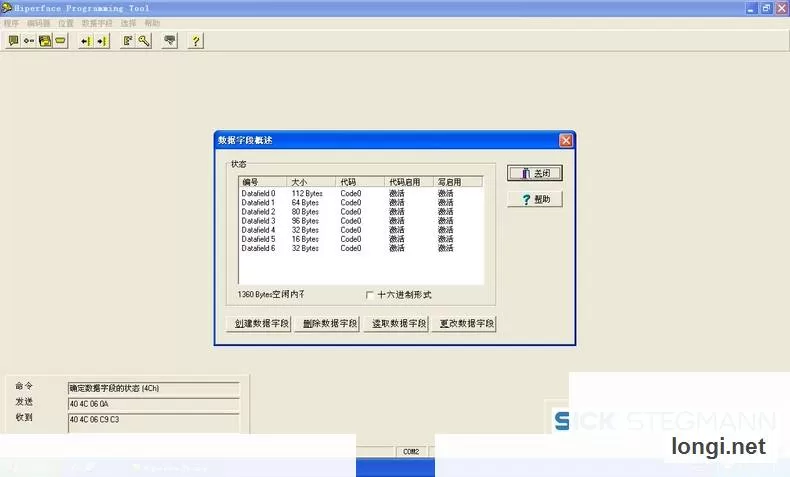Screen dimensions: 790x477
Task: Click the 帮助 help button in dialog
Action: pyautogui.click(x=535, y=199)
